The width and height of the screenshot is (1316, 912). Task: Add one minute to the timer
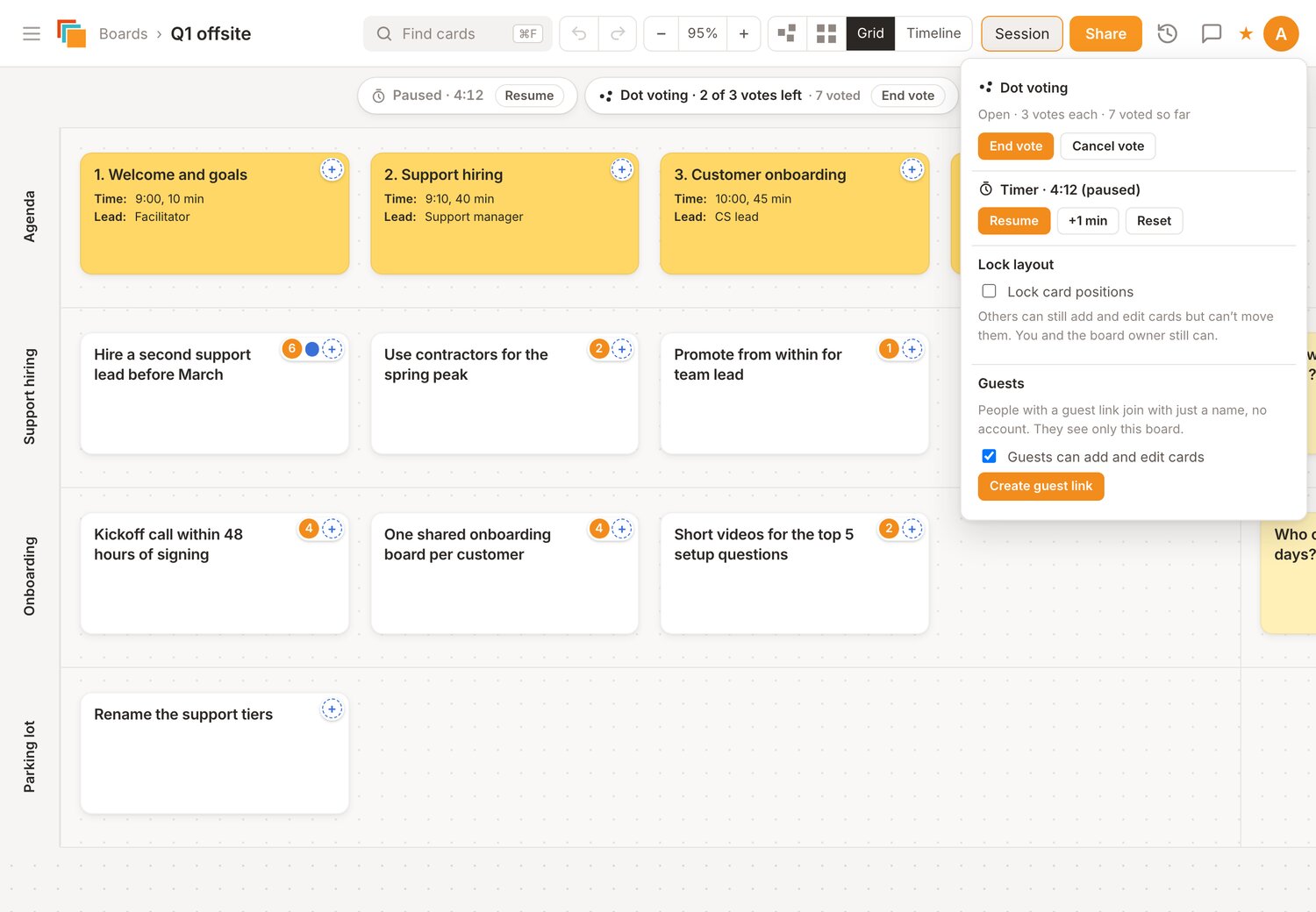1088,221
